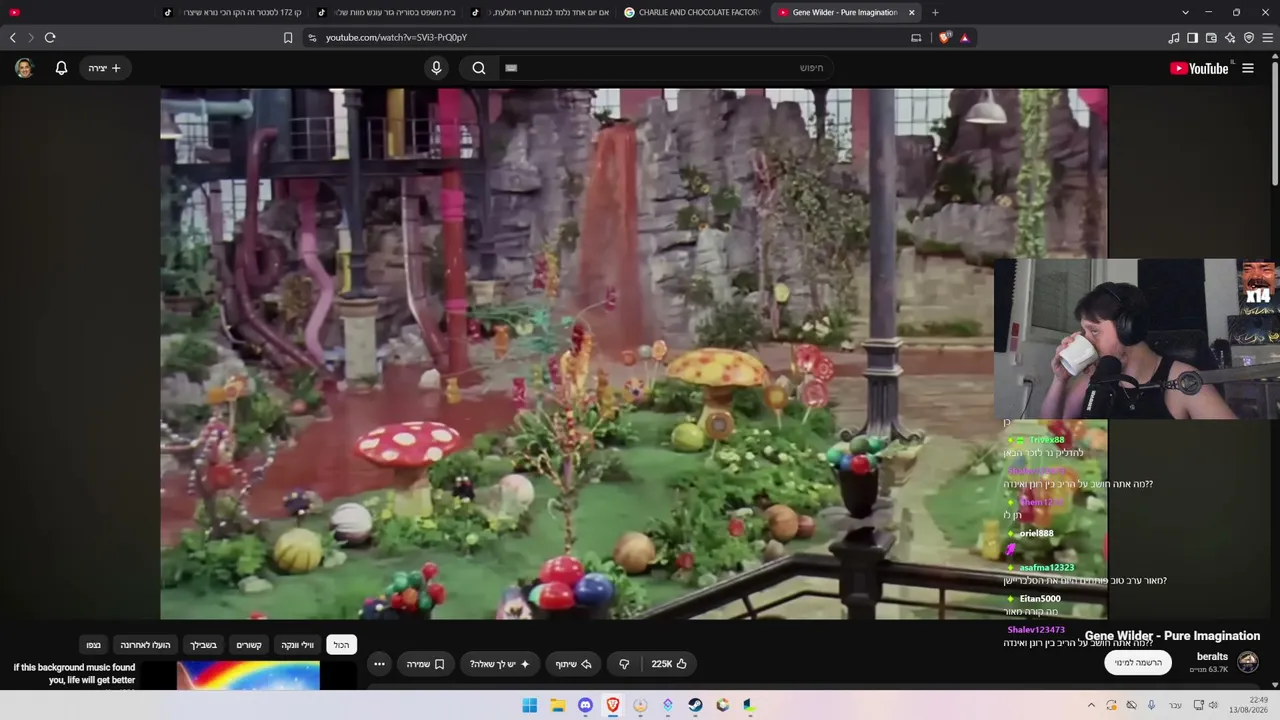Like the video with 225K likes
The height and width of the screenshot is (720, 1280).
(669, 664)
